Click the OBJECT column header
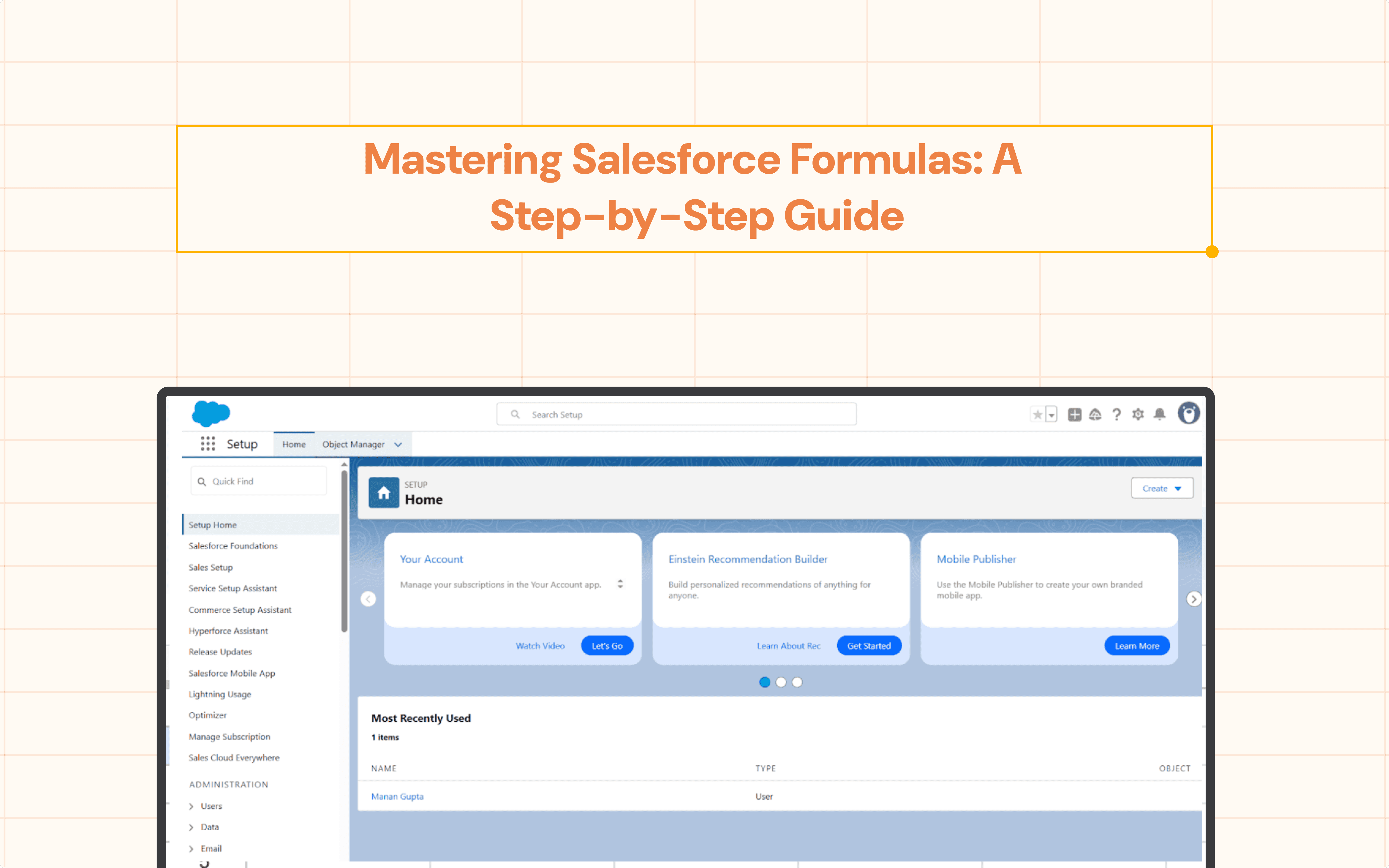This screenshot has height=868, width=1389. click(x=1174, y=768)
